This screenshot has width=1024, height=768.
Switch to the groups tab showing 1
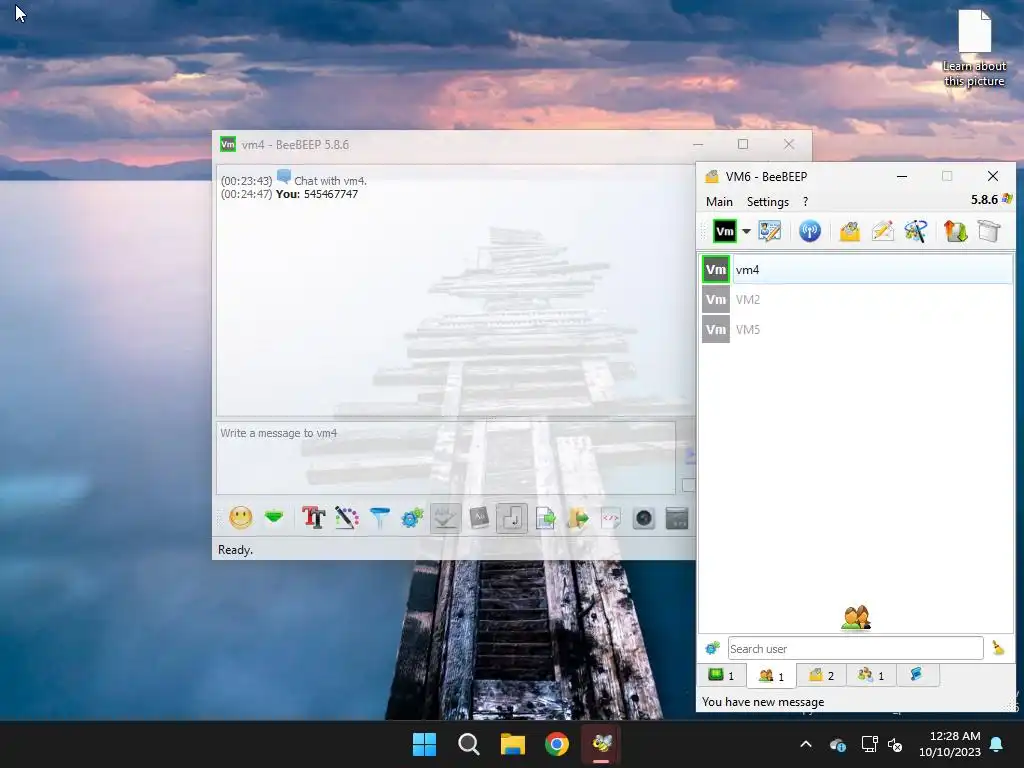871,675
